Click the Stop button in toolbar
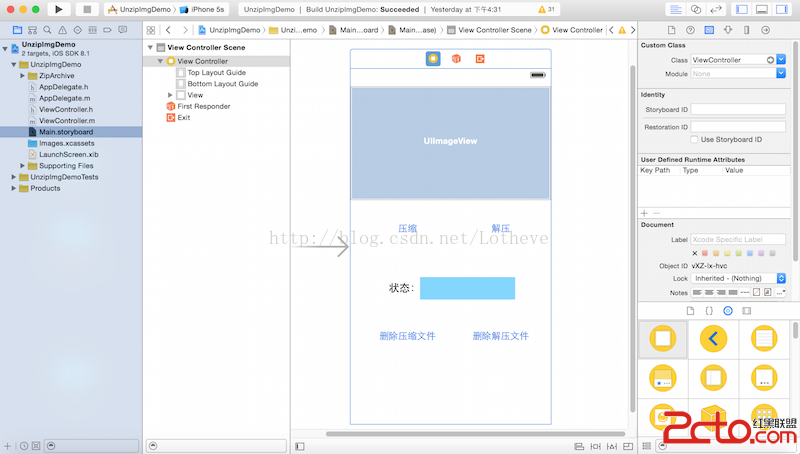 point(87,9)
